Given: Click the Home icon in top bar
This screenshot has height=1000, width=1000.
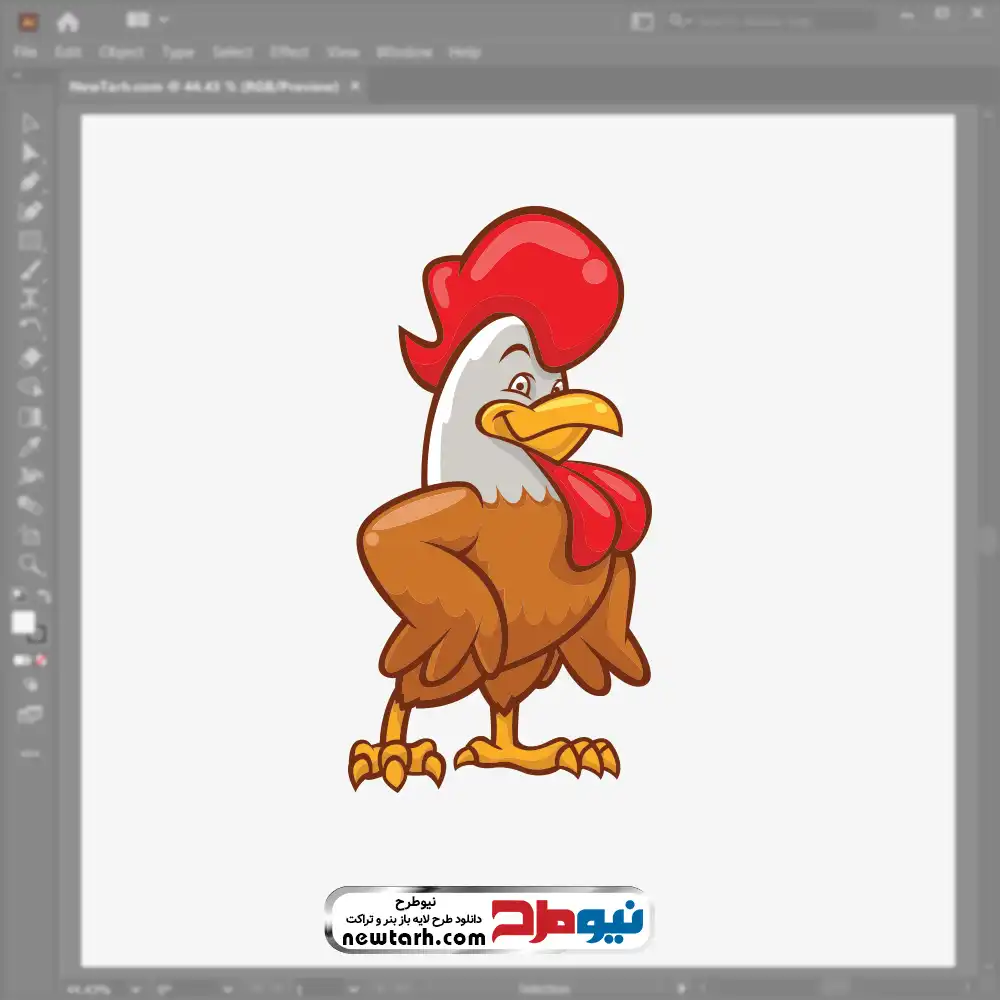Looking at the screenshot, I should click(x=68, y=21).
